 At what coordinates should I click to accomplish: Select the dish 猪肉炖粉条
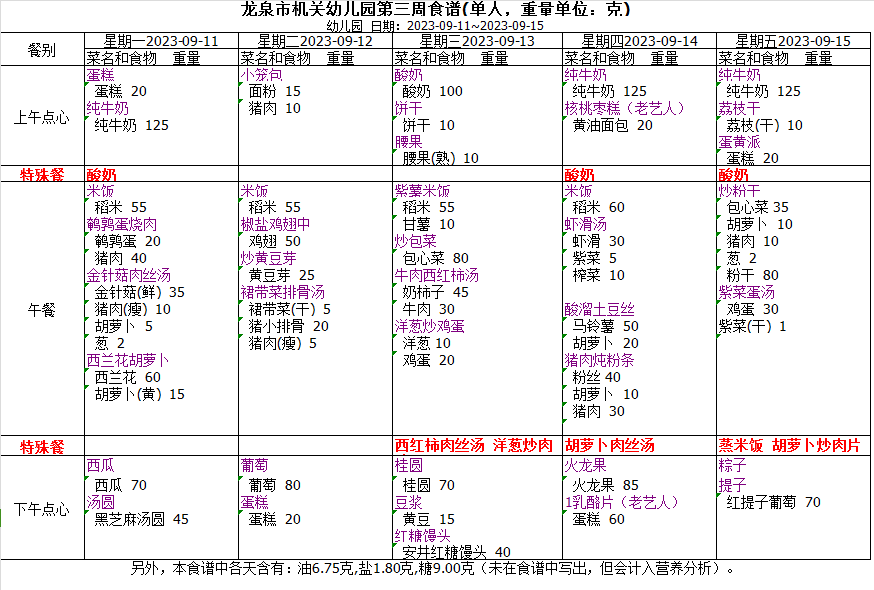599,360
